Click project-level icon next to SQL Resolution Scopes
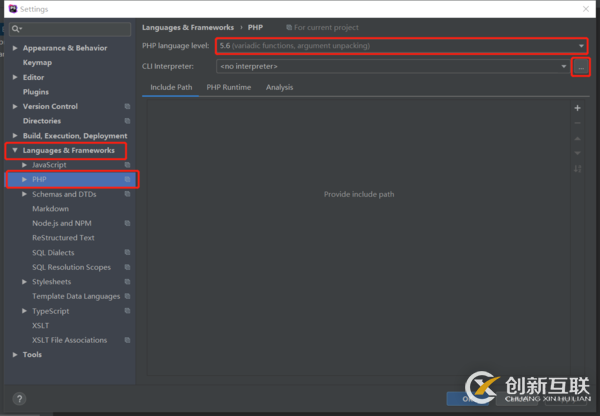600x416 pixels. [x=127, y=267]
